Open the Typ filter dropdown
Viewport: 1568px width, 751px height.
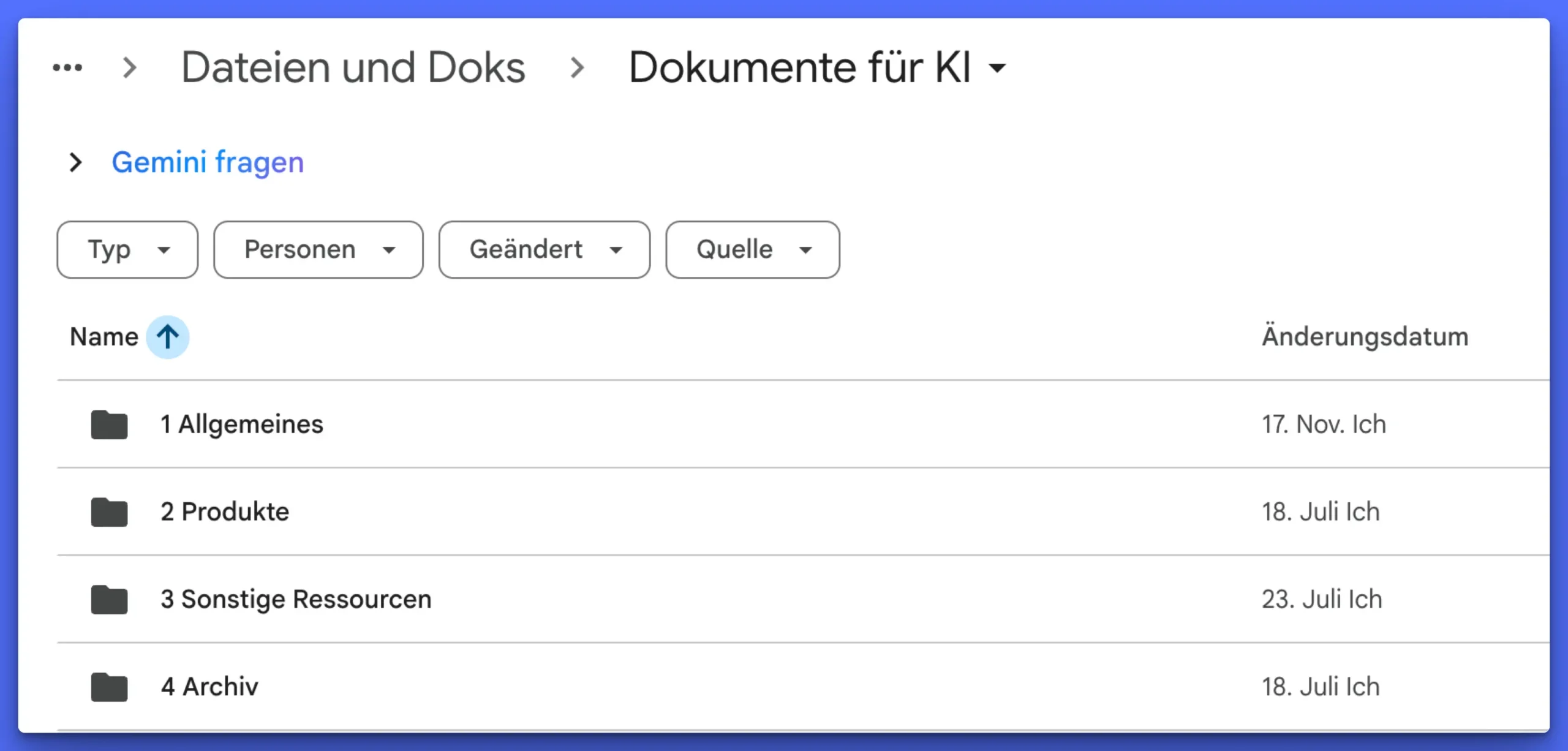pyautogui.click(x=127, y=250)
